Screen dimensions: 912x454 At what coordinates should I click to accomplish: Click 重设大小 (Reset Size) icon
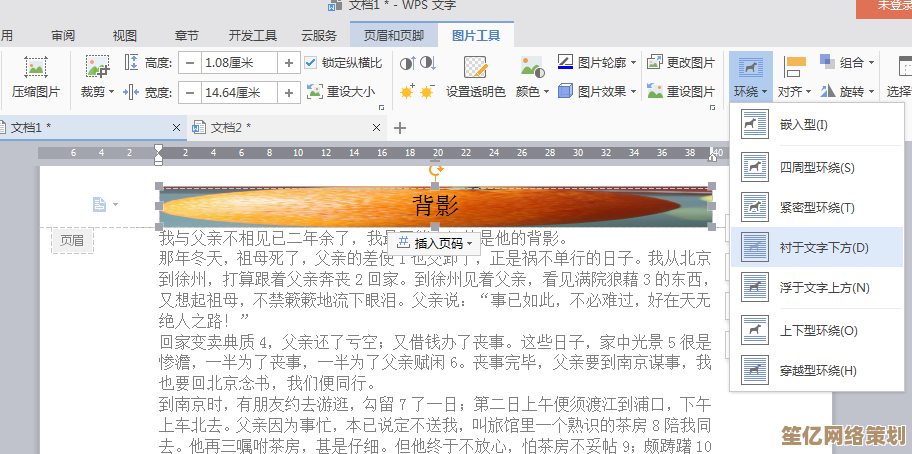(316, 92)
